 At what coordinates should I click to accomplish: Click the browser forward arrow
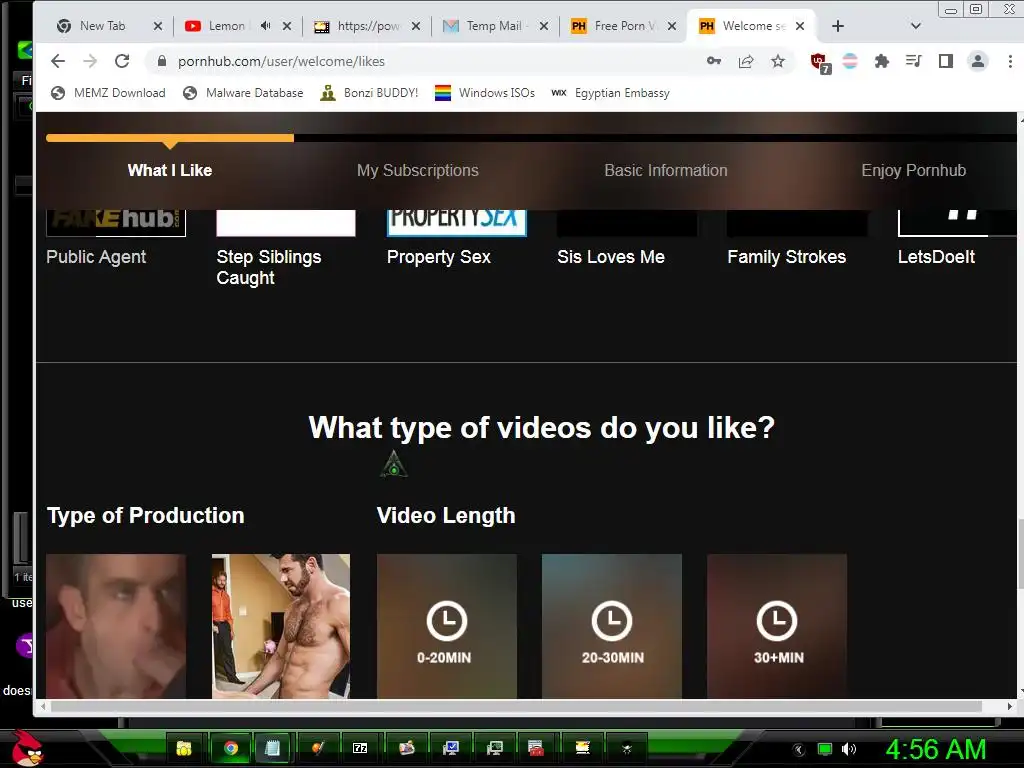(90, 61)
